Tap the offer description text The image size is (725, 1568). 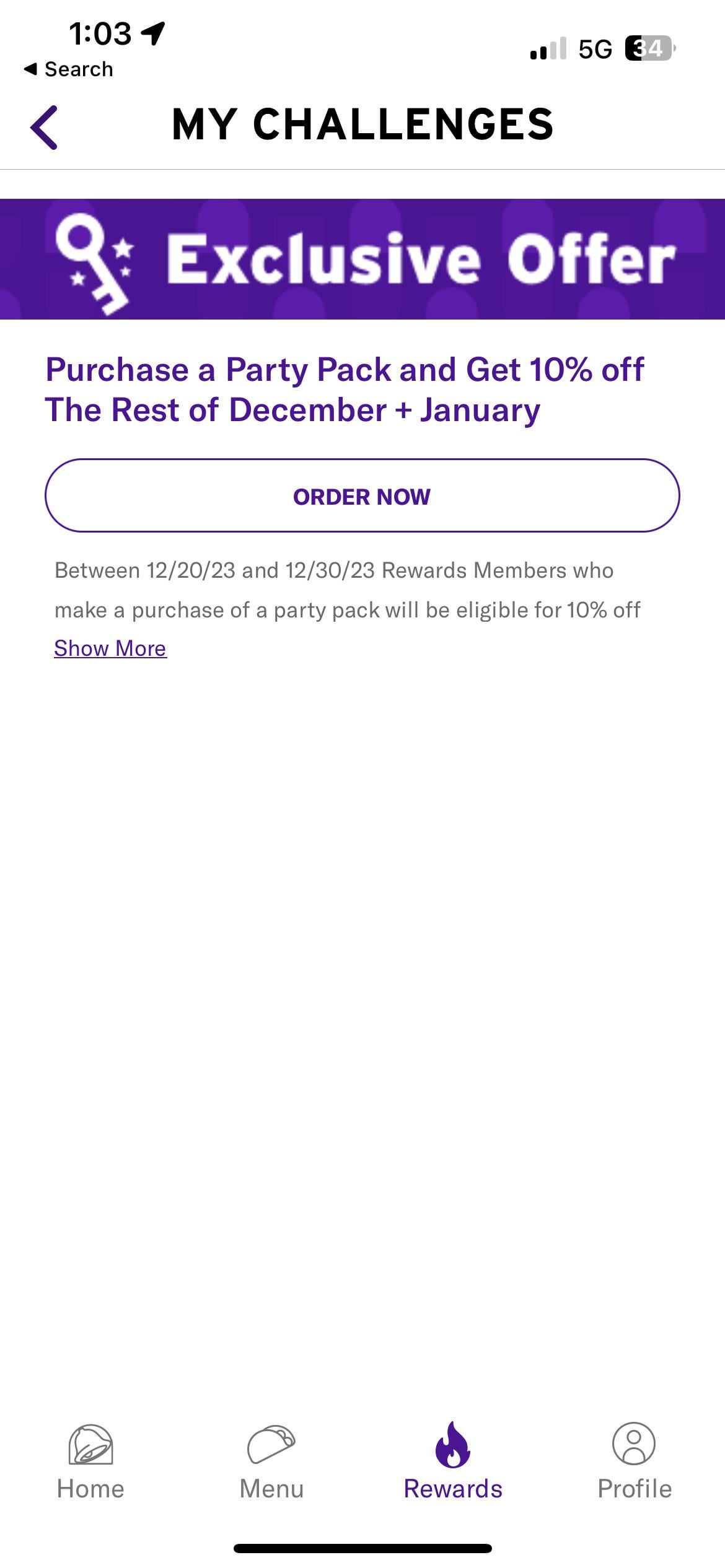tap(347, 590)
